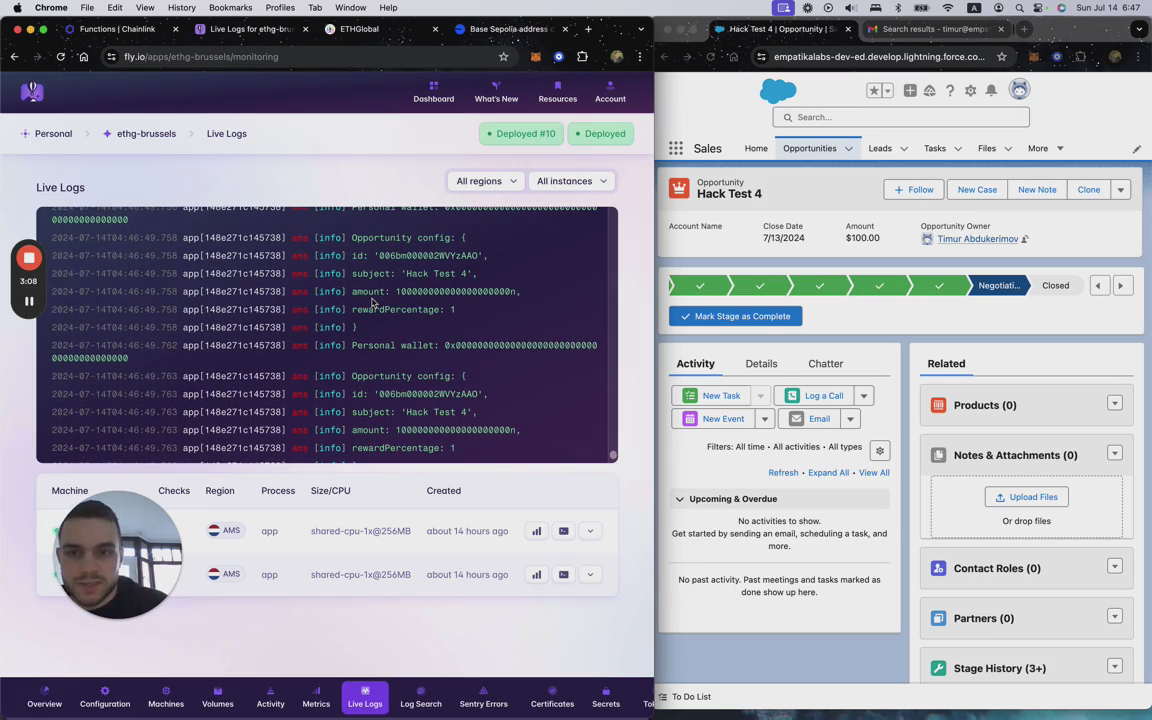Go to the Salesforce Home tab

[756, 148]
